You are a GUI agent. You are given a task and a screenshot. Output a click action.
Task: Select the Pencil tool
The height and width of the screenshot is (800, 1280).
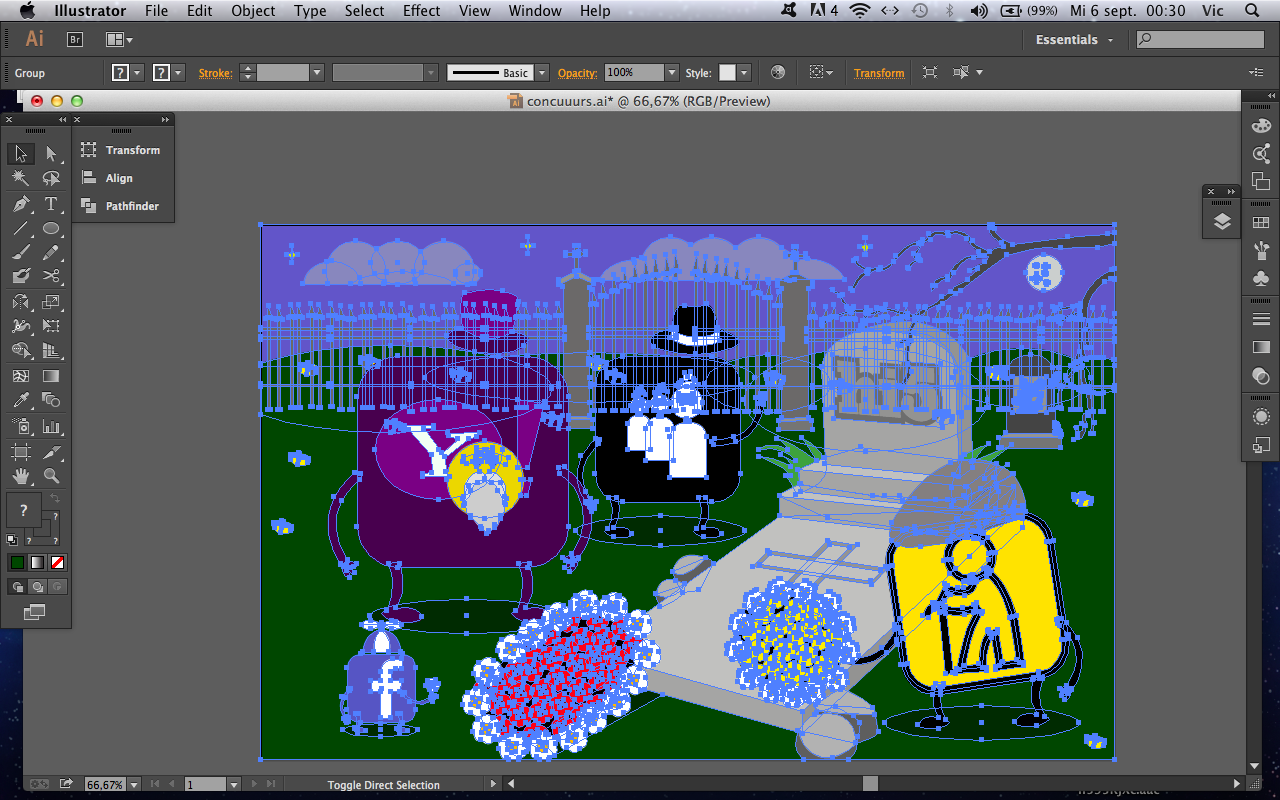(51, 252)
